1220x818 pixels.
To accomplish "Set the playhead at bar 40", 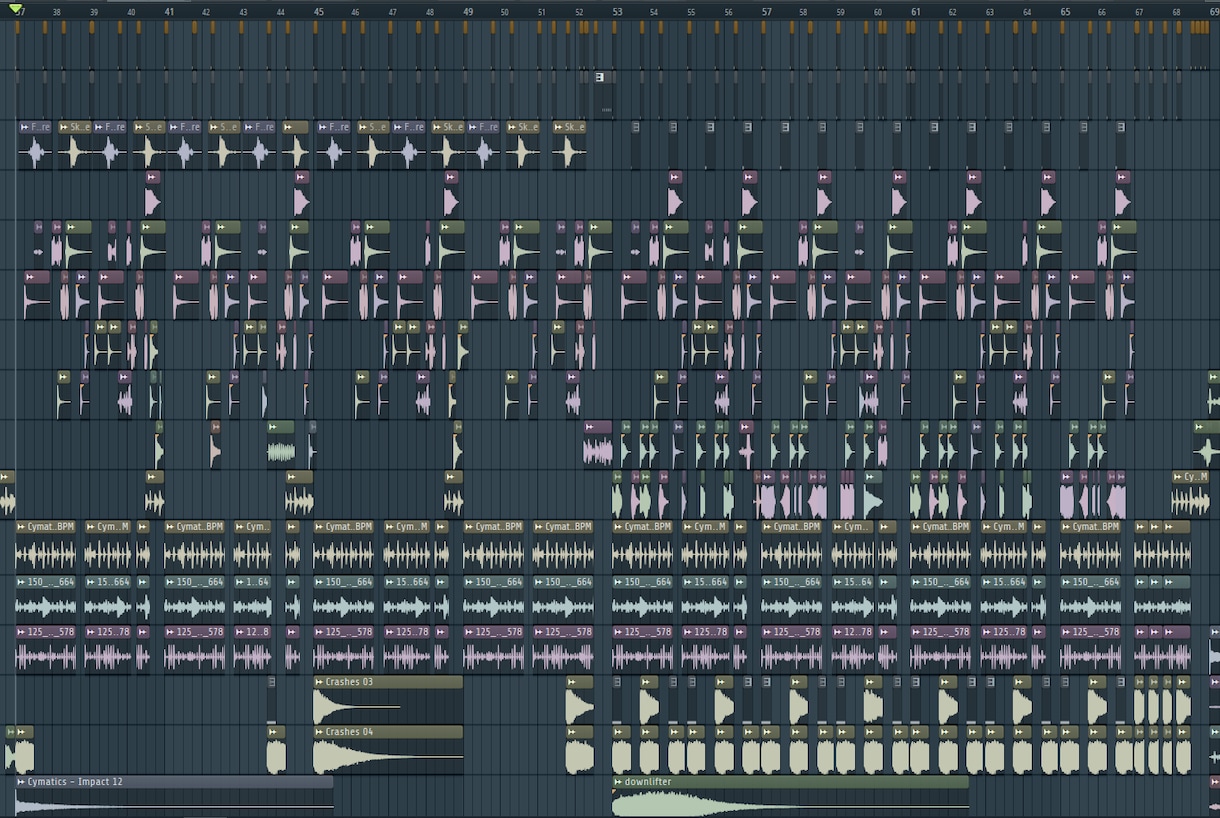I will click(x=131, y=12).
